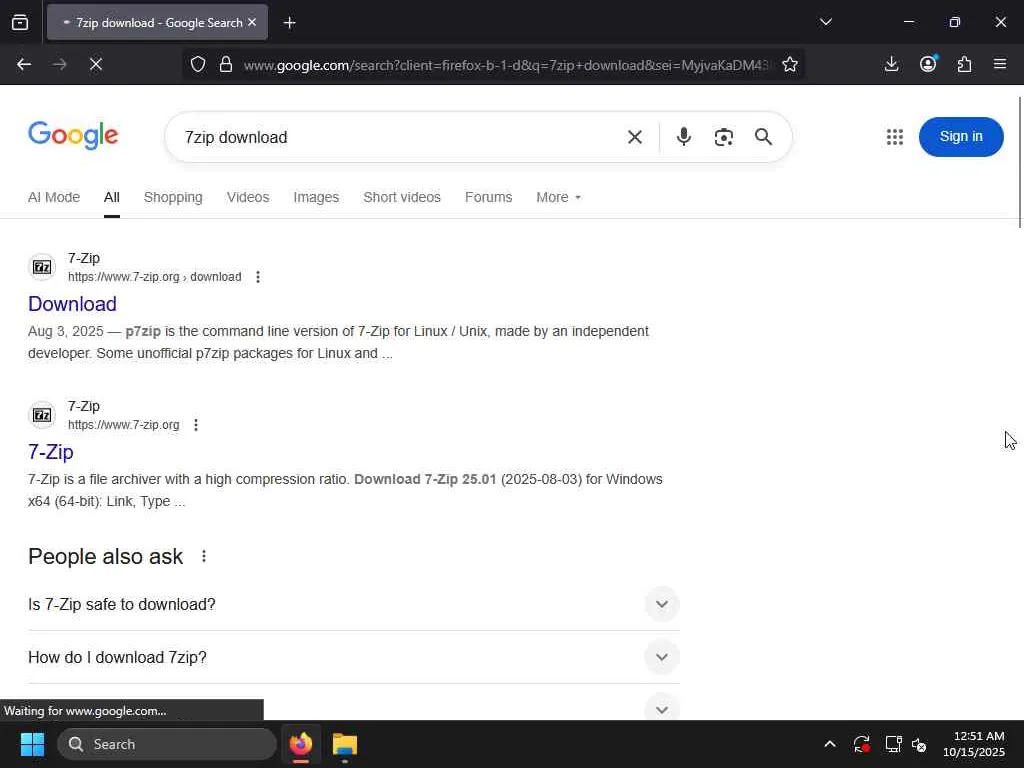Search by voice microphone
This screenshot has width=1024, height=768.
coord(684,136)
